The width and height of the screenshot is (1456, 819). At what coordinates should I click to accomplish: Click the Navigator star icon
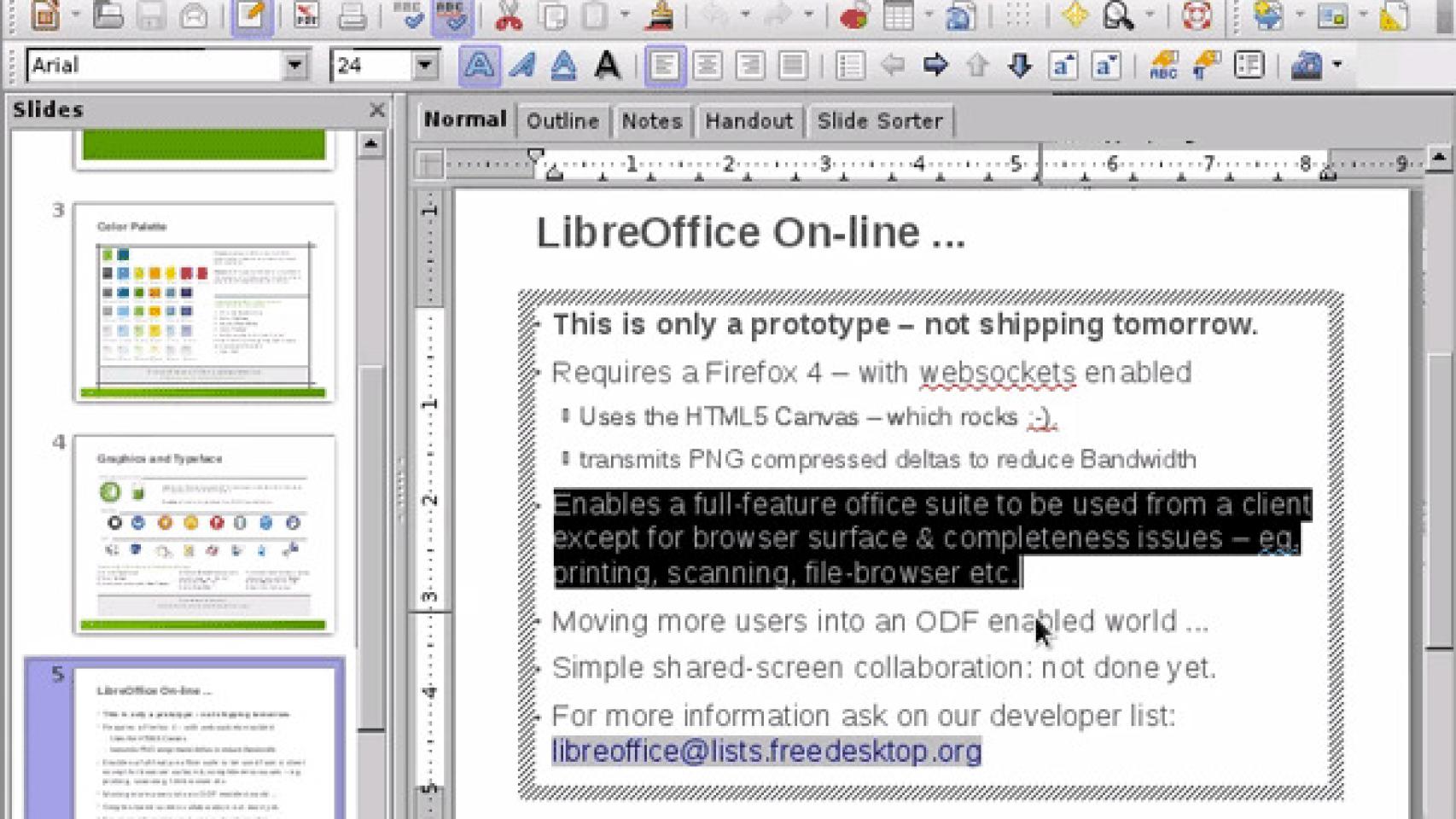(x=1075, y=15)
